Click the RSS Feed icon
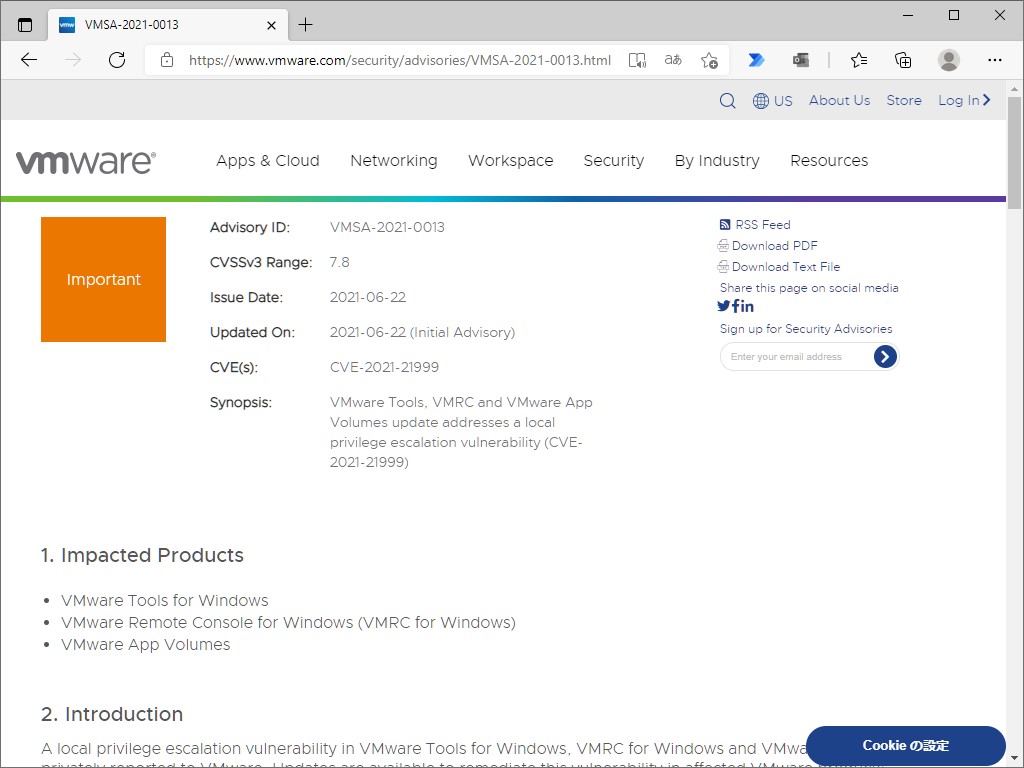 (725, 224)
